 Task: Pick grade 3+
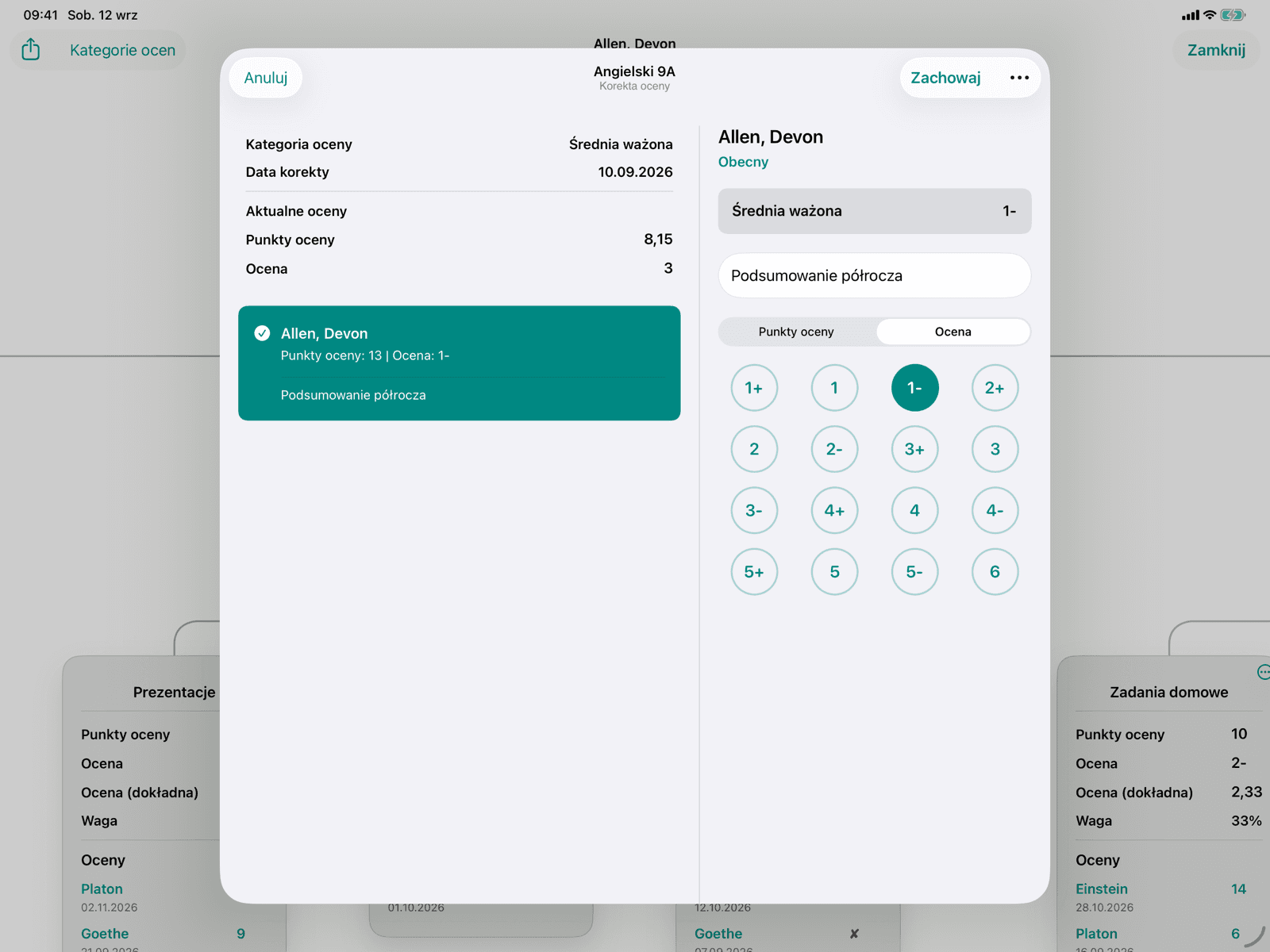914,449
